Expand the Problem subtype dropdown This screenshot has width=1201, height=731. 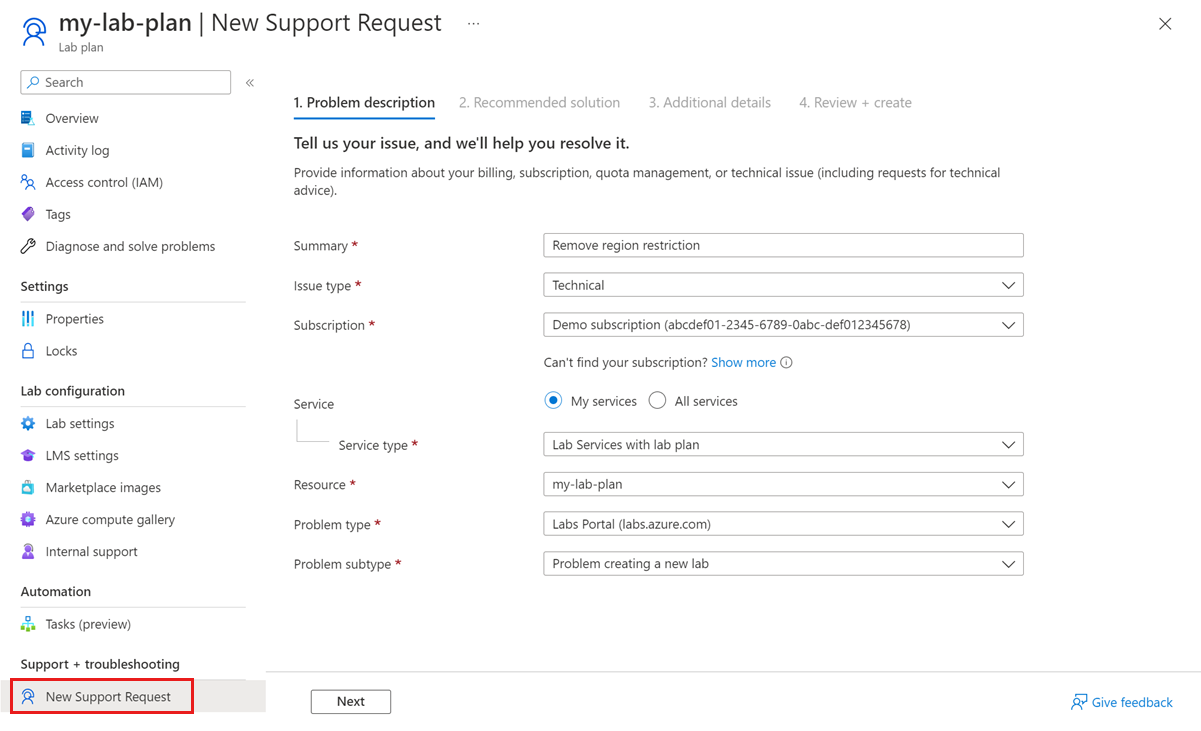[783, 564]
